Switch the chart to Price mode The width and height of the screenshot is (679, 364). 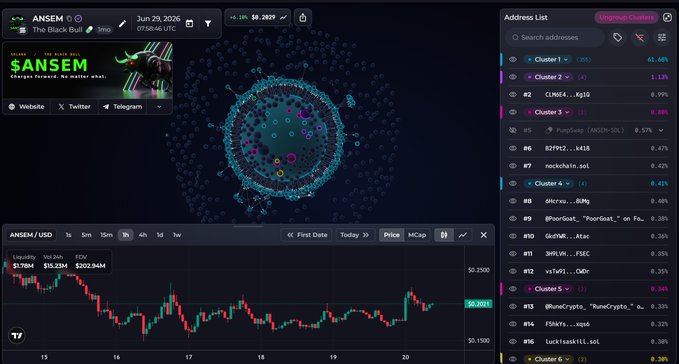[391, 235]
